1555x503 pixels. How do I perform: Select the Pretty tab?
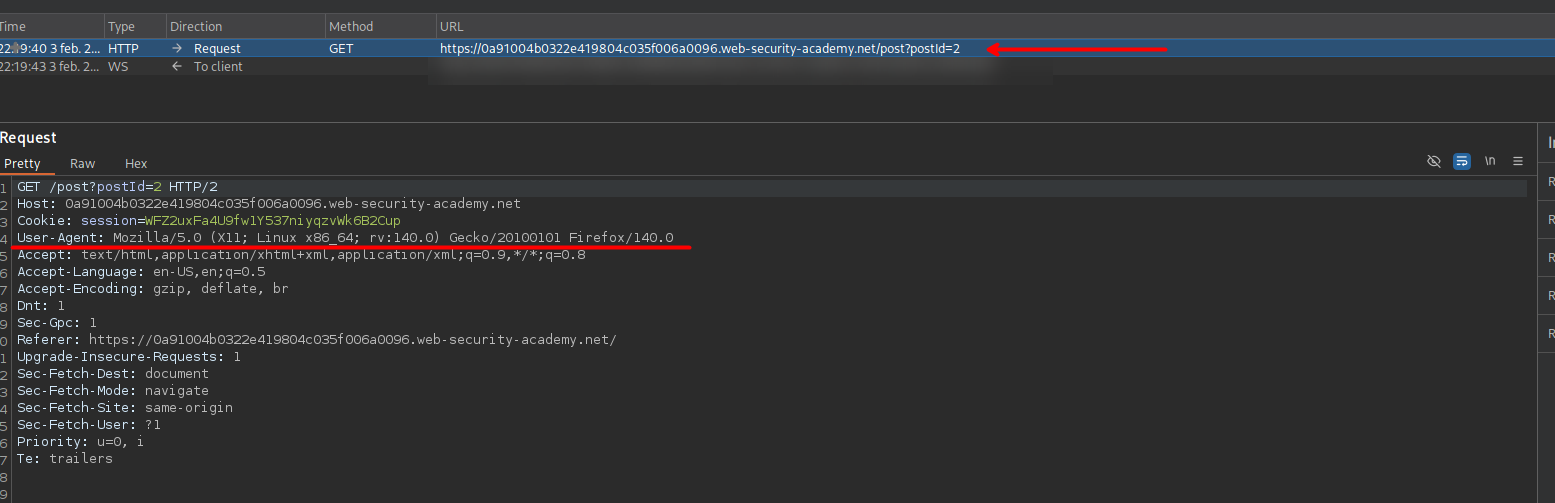click(x=22, y=163)
